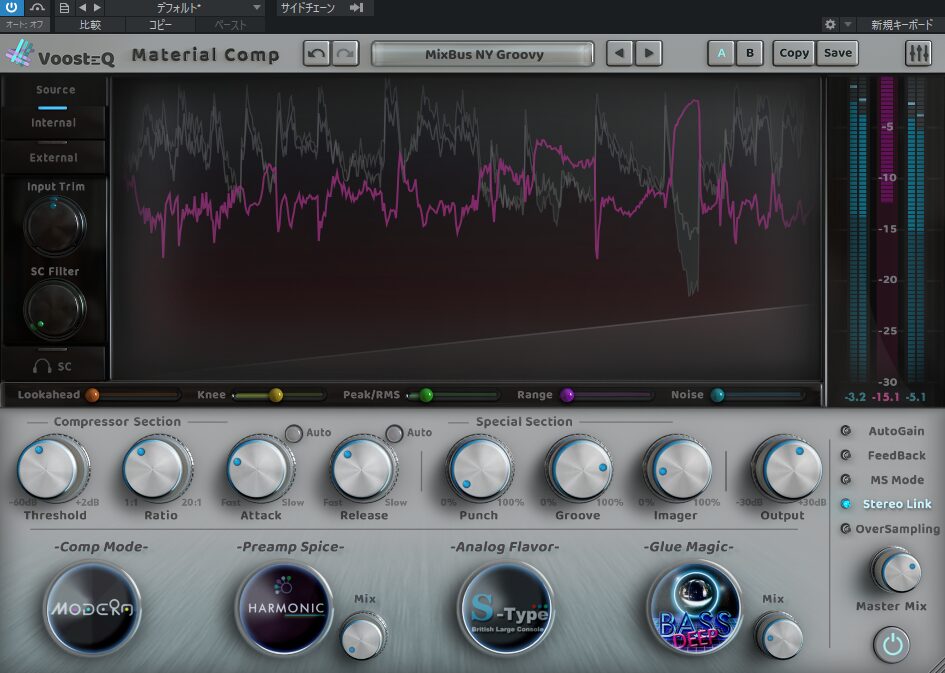Disable the Stereo Link option
Image resolution: width=945 pixels, height=673 pixels.
coord(847,504)
